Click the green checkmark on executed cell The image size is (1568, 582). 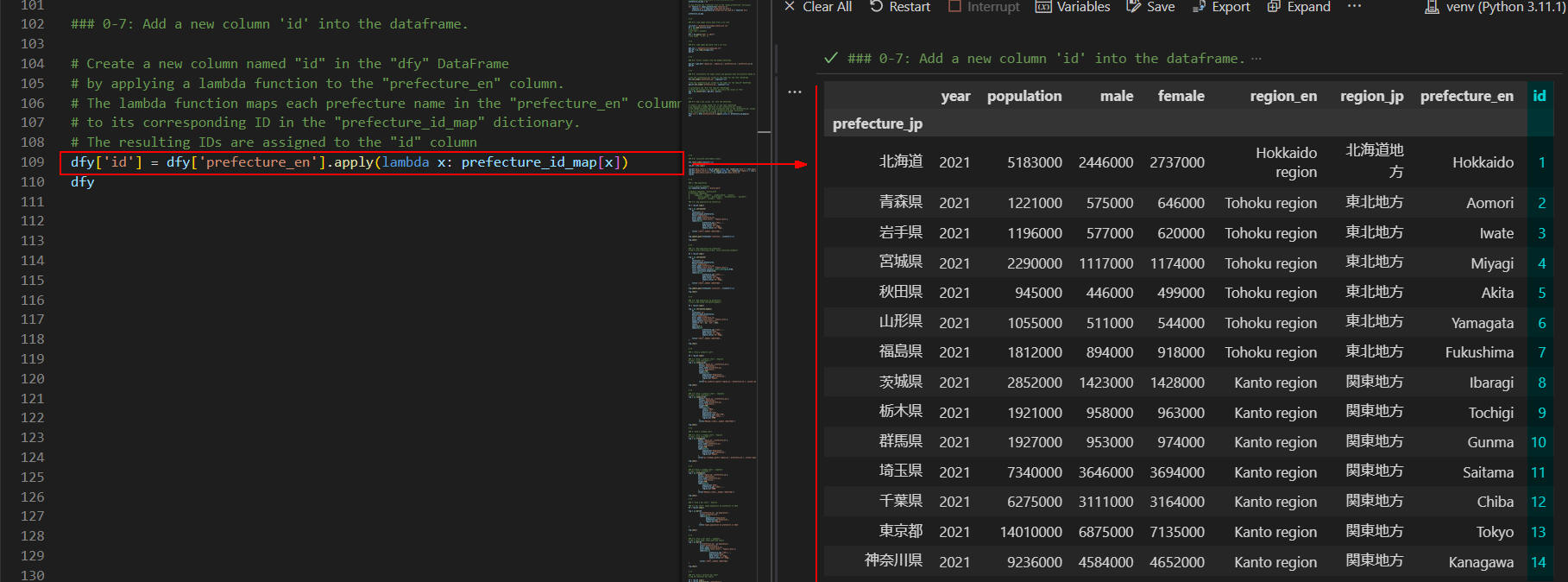coord(831,58)
